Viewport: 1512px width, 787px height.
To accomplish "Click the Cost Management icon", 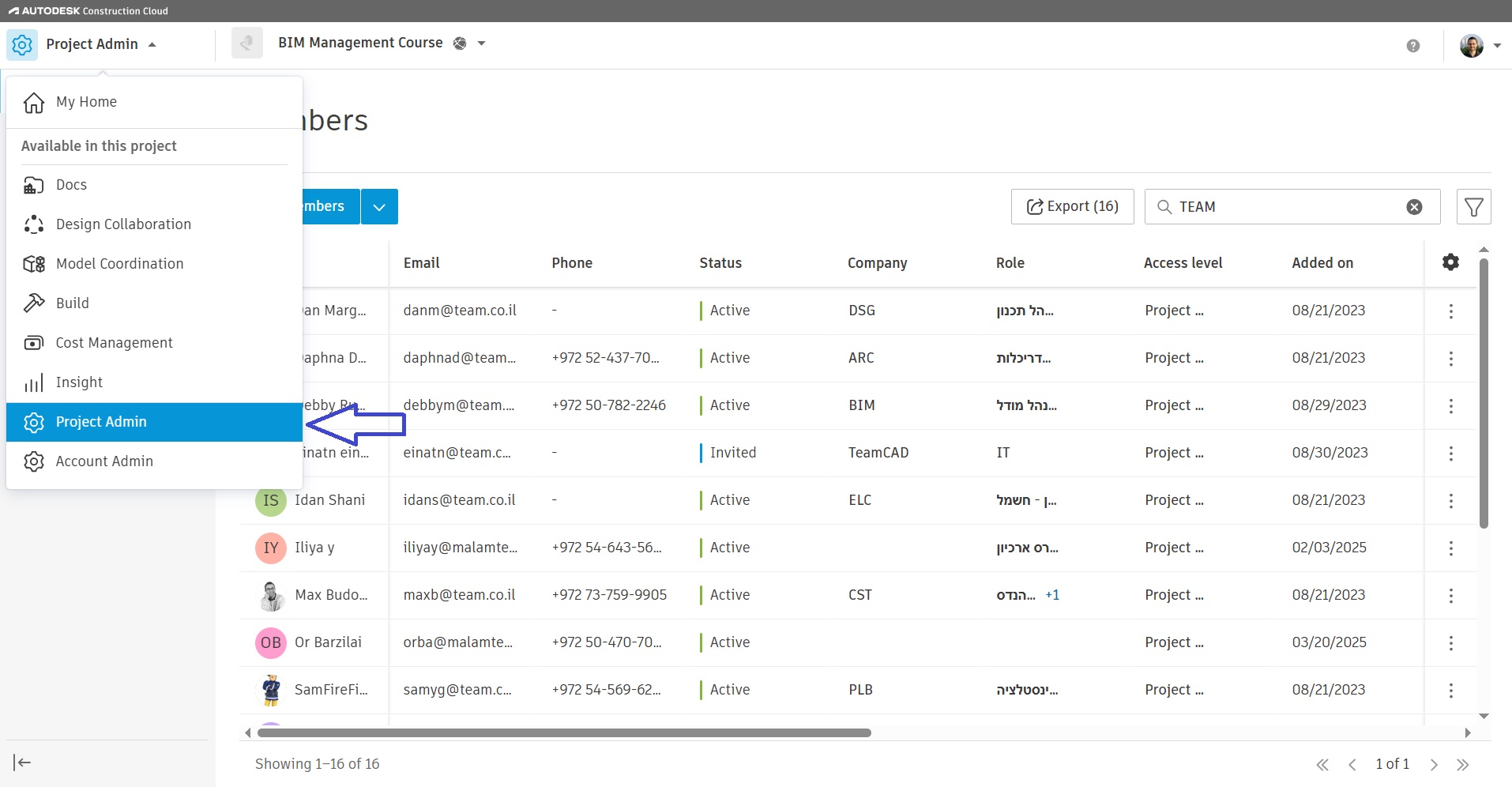I will click(34, 343).
